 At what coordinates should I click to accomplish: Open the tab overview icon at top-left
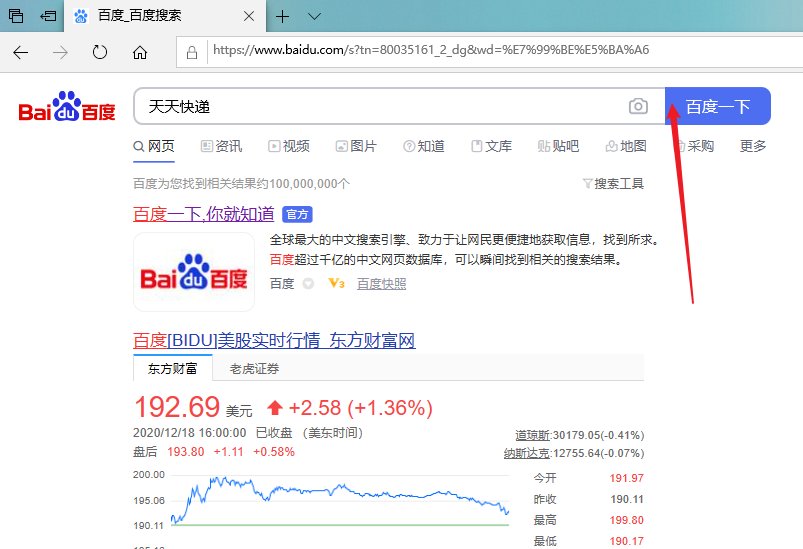point(16,16)
